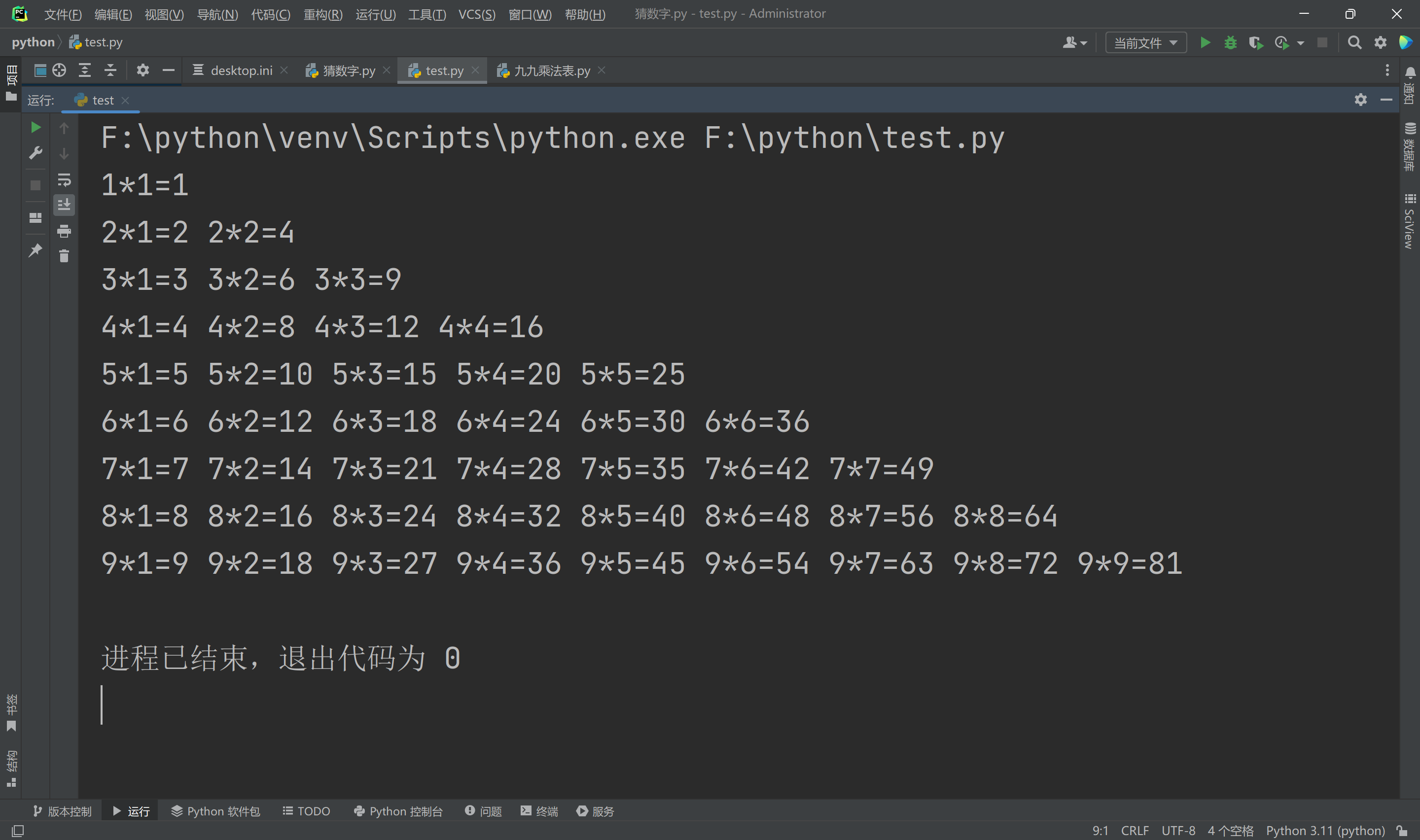
Task: Switch to the 九九乘法表.py editor tab
Action: [x=551, y=71]
